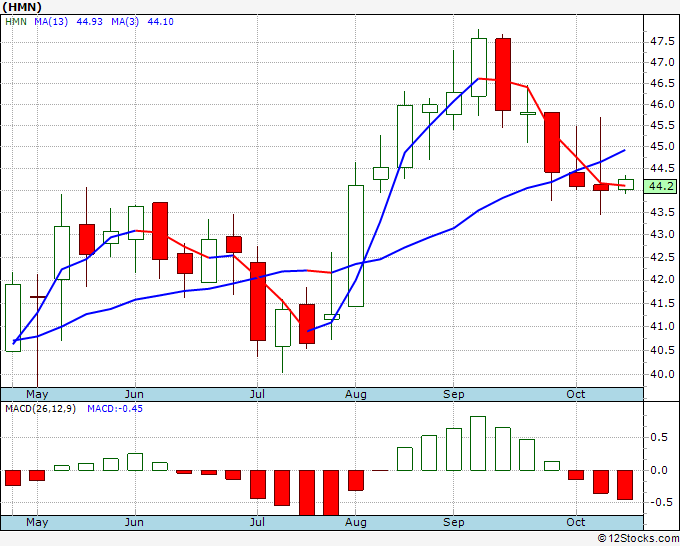Click the 0.5 label on MACD axis
The width and height of the screenshot is (680, 546).
(x=659, y=438)
